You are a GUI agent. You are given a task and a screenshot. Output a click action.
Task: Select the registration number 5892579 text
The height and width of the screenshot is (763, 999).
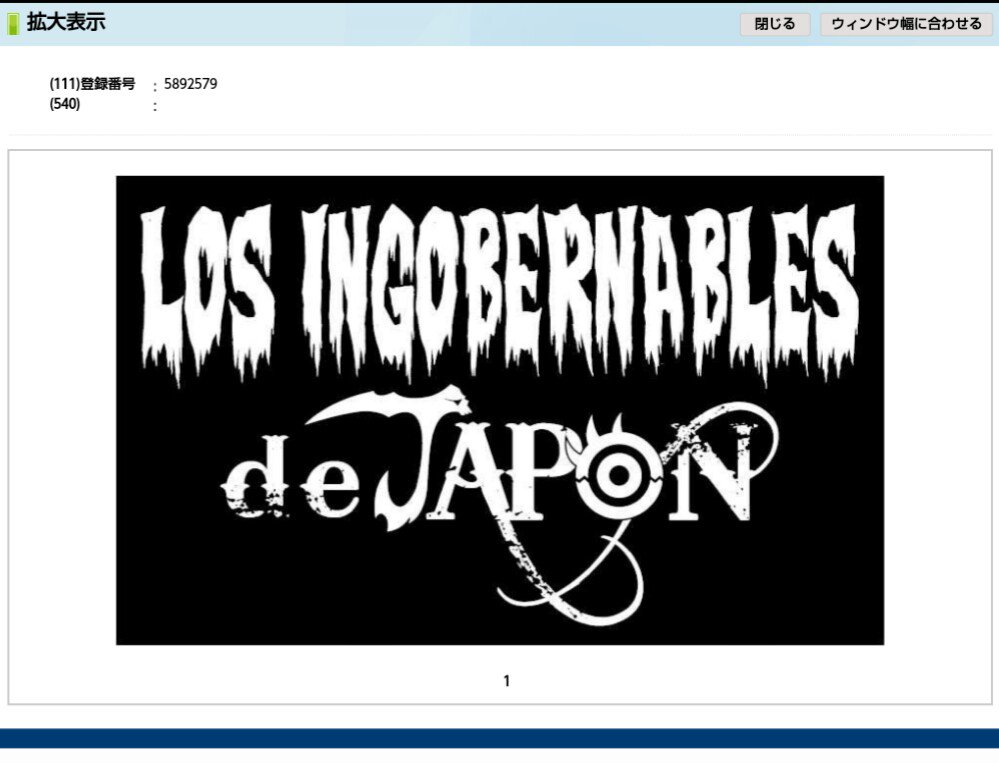click(190, 84)
